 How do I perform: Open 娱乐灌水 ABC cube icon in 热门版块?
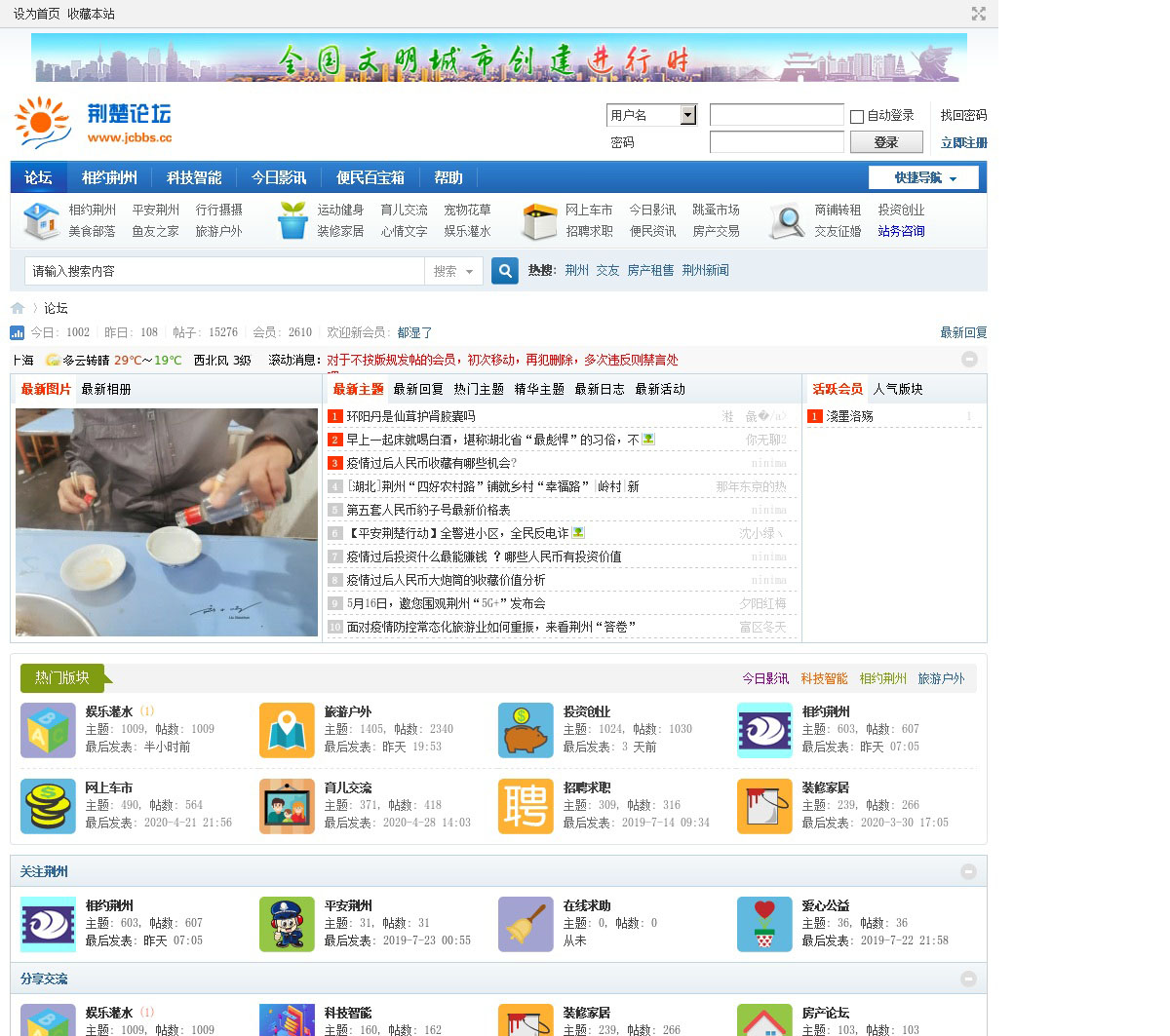[48, 730]
